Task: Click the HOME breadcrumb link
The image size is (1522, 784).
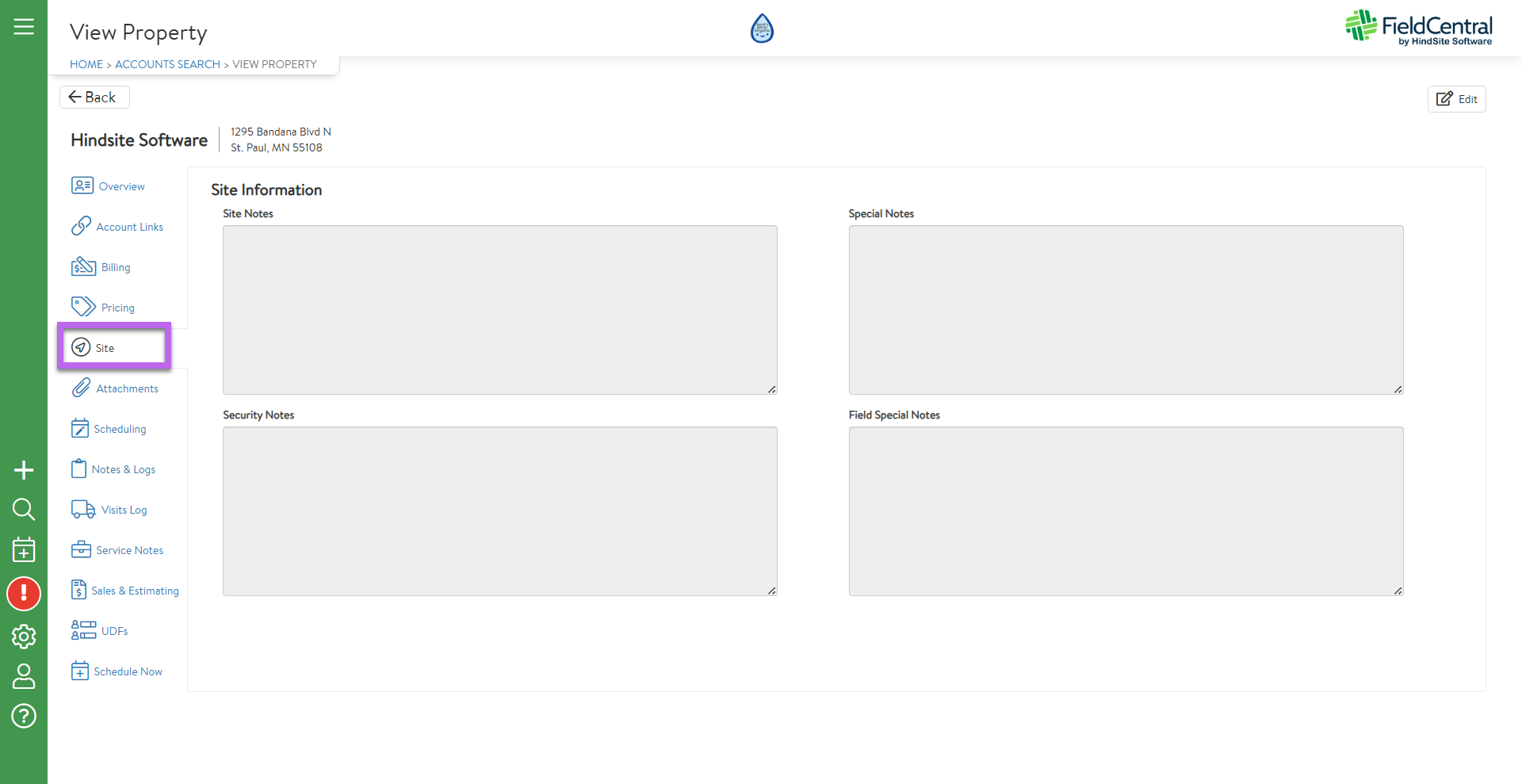Action: pos(86,64)
